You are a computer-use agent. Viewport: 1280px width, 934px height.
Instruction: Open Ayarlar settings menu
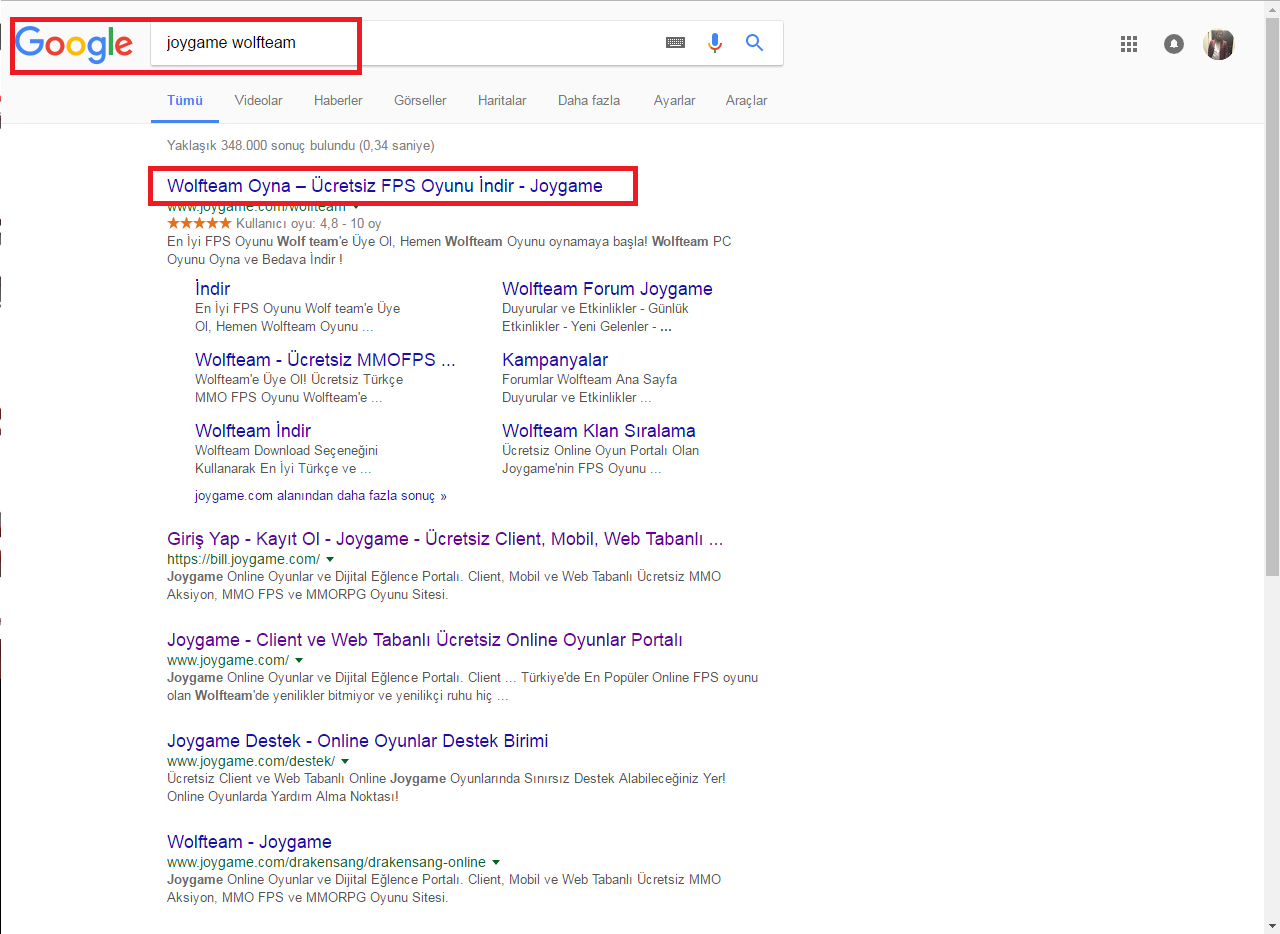[674, 100]
